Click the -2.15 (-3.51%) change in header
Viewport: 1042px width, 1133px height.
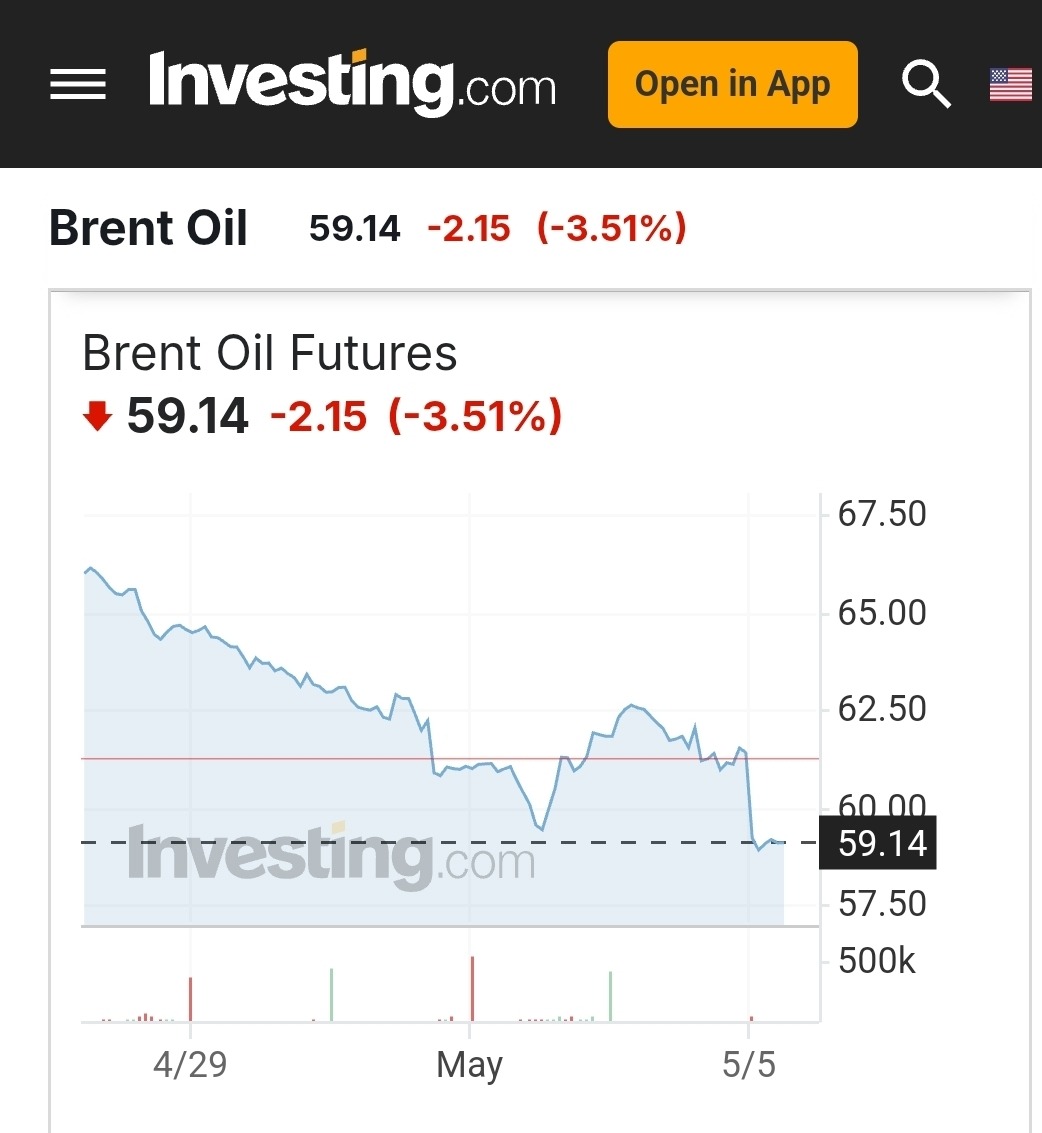556,228
